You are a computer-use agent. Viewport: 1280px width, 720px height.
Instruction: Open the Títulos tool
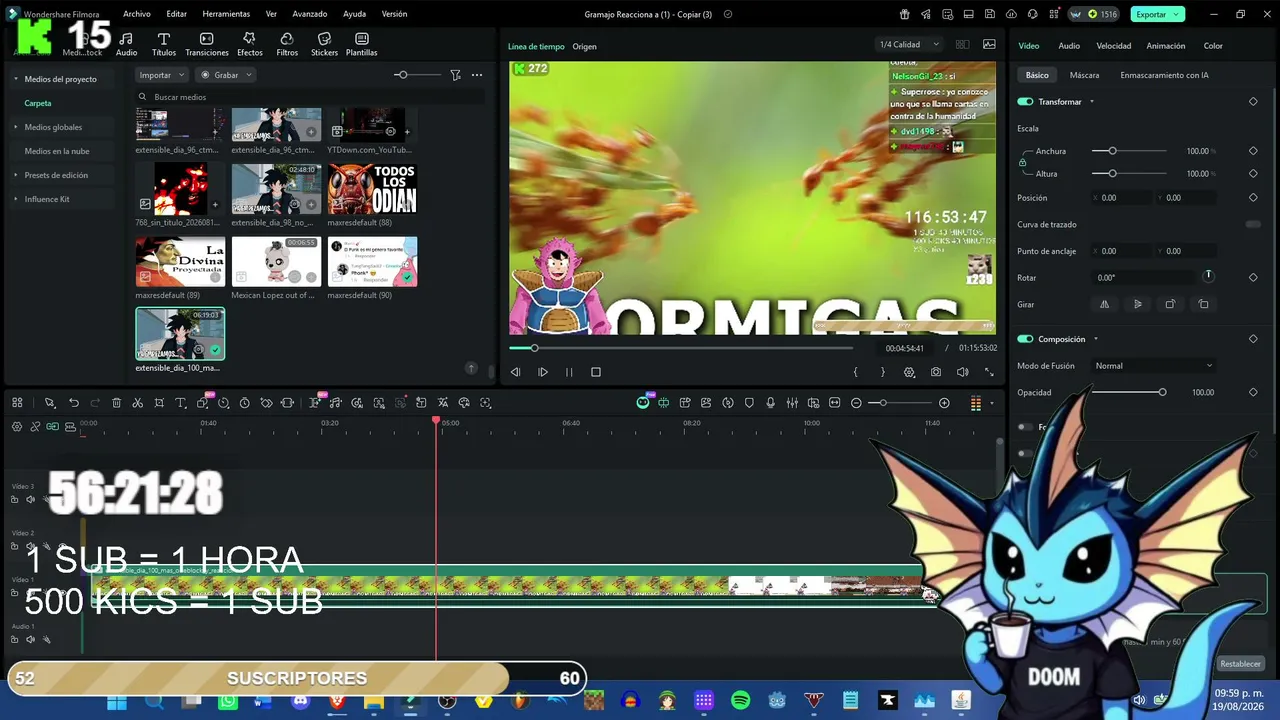[x=164, y=44]
